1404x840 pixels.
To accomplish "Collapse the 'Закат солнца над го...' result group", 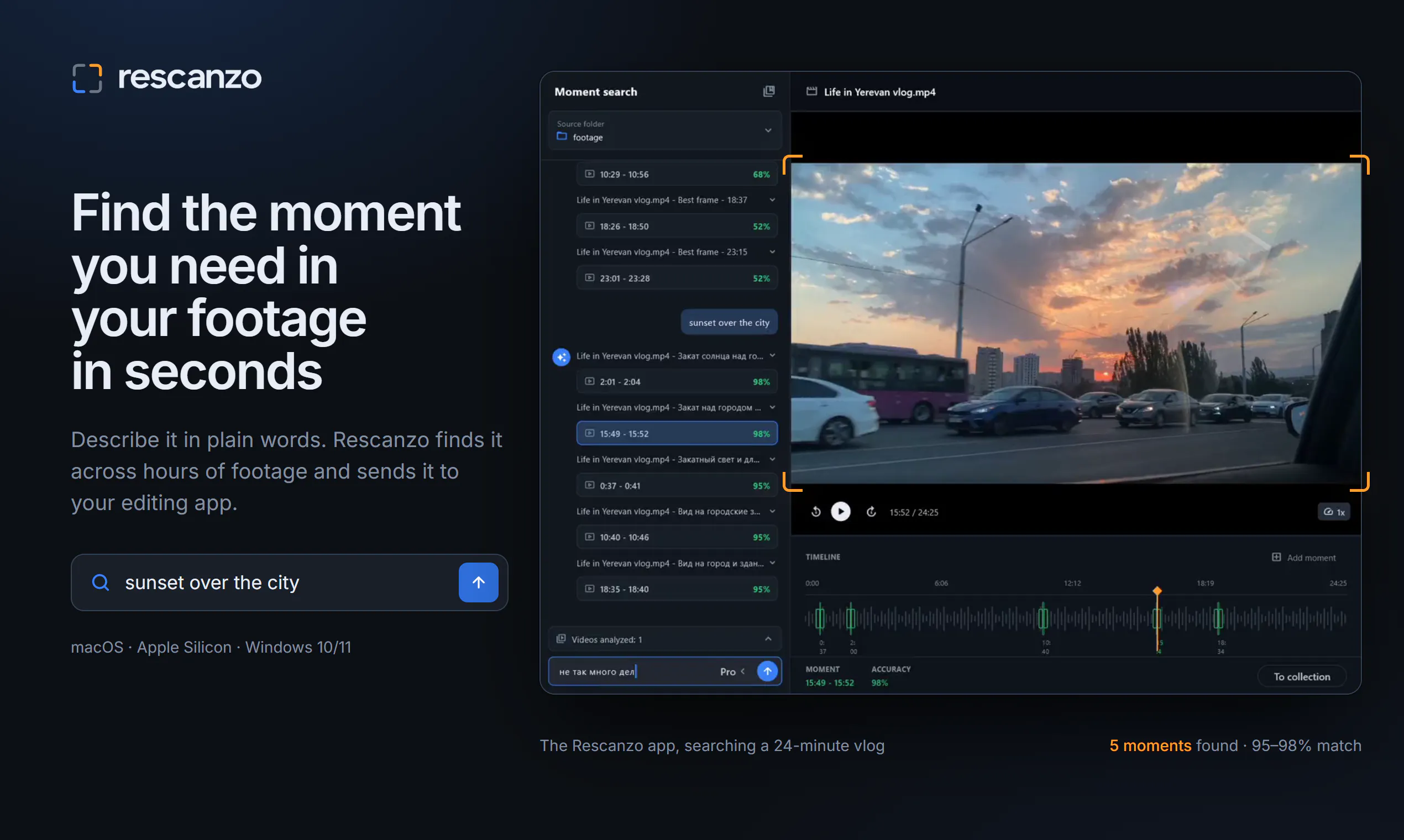I will [772, 355].
